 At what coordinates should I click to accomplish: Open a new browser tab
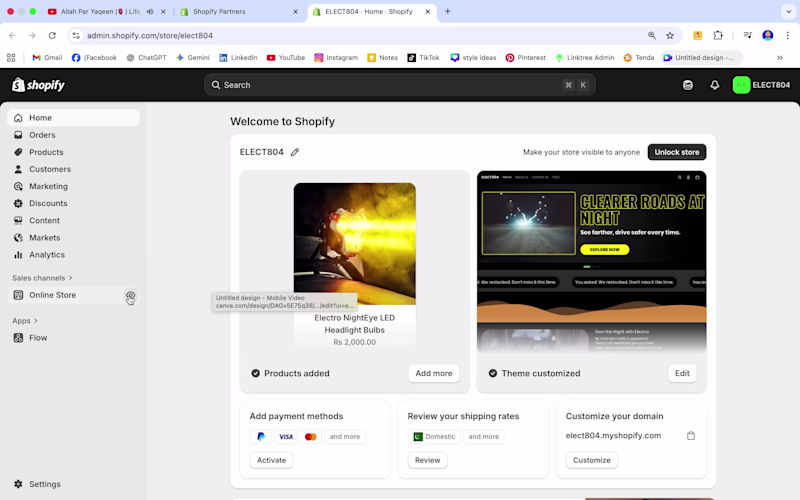(x=447, y=11)
